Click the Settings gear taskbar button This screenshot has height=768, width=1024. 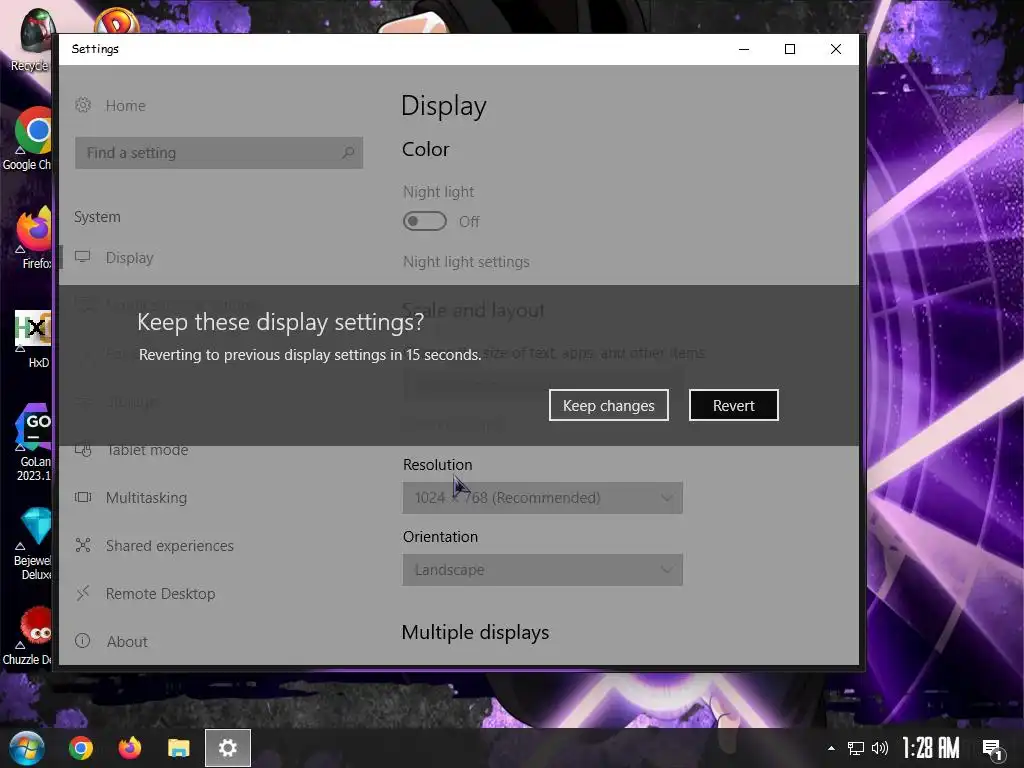(228, 748)
